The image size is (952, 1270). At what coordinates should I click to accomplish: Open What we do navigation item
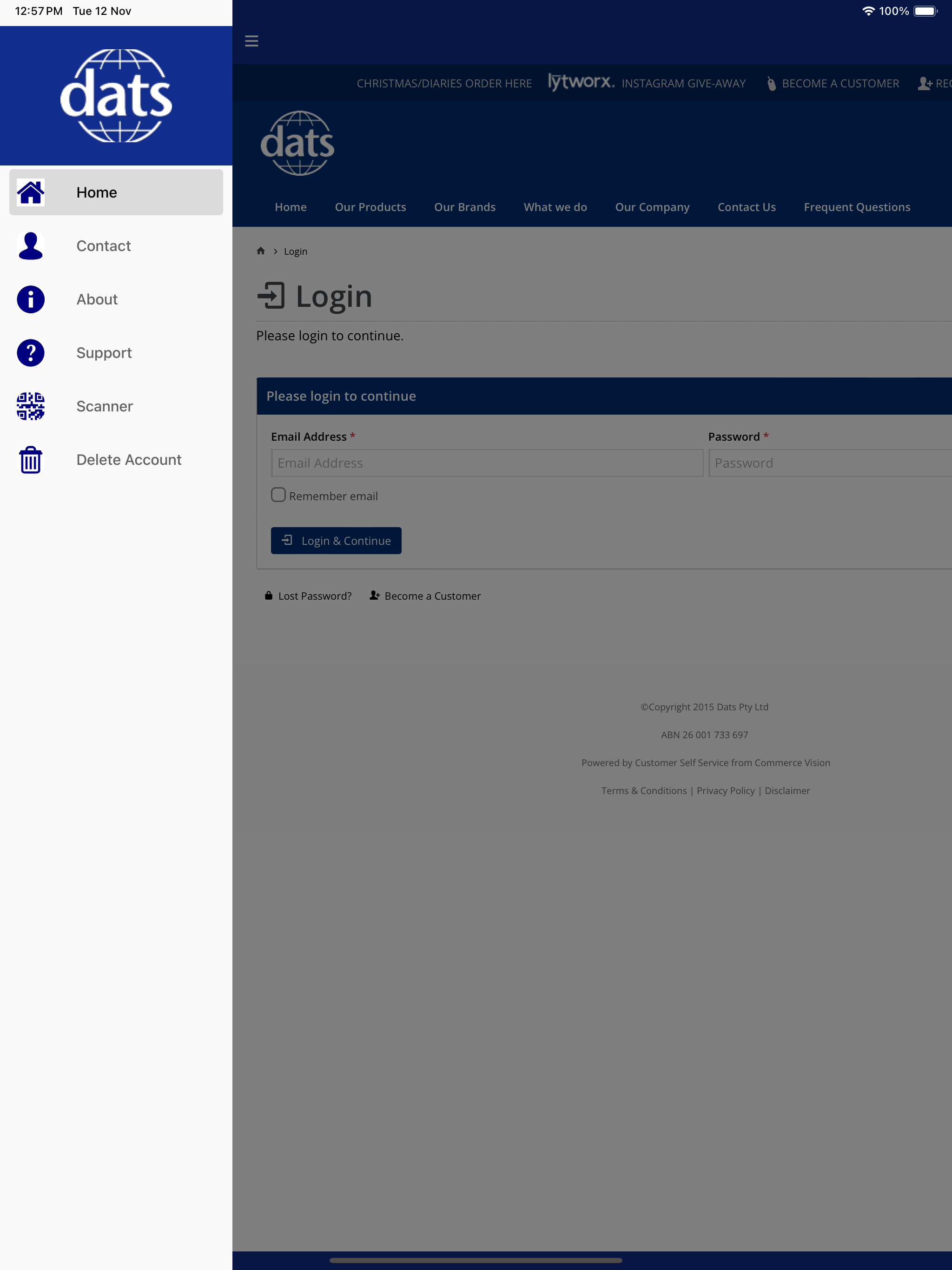click(x=555, y=207)
